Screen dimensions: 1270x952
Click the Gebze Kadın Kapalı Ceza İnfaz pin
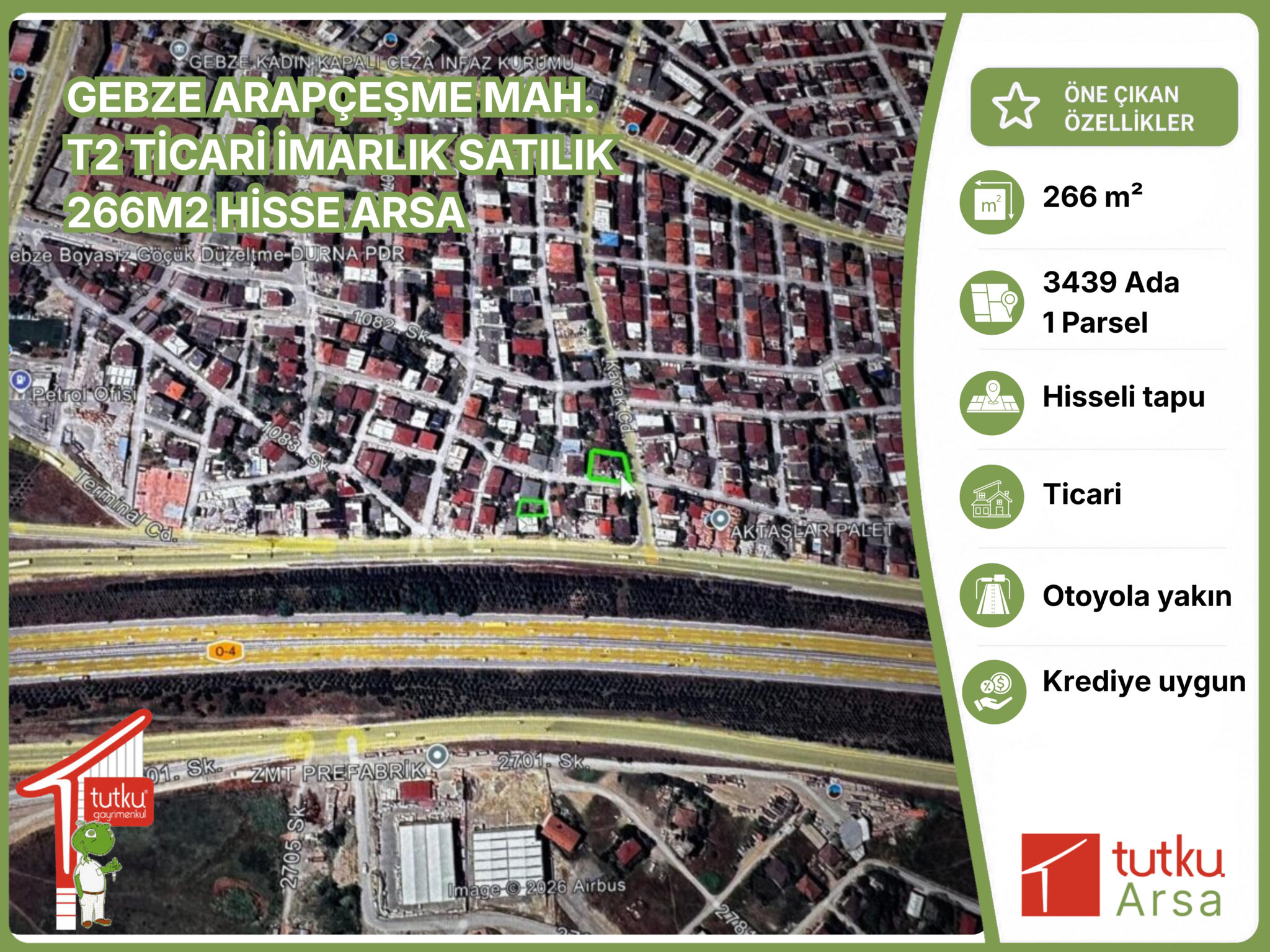[x=179, y=50]
